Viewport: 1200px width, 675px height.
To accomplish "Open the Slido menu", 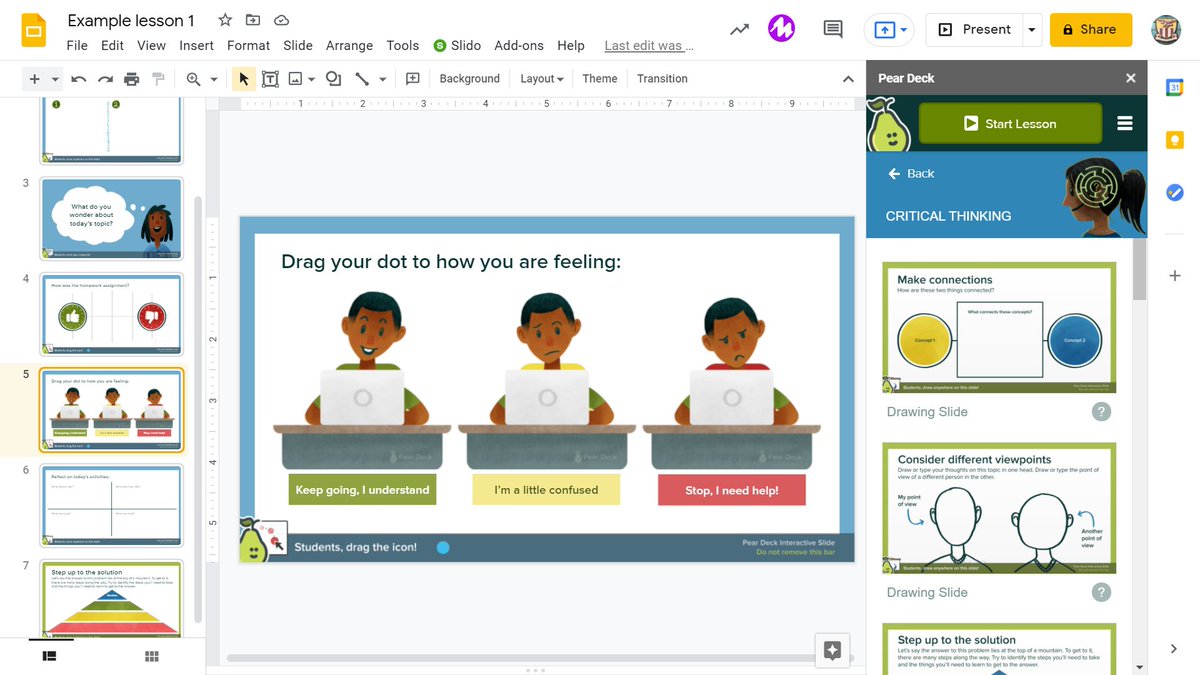I will pyautogui.click(x=457, y=45).
